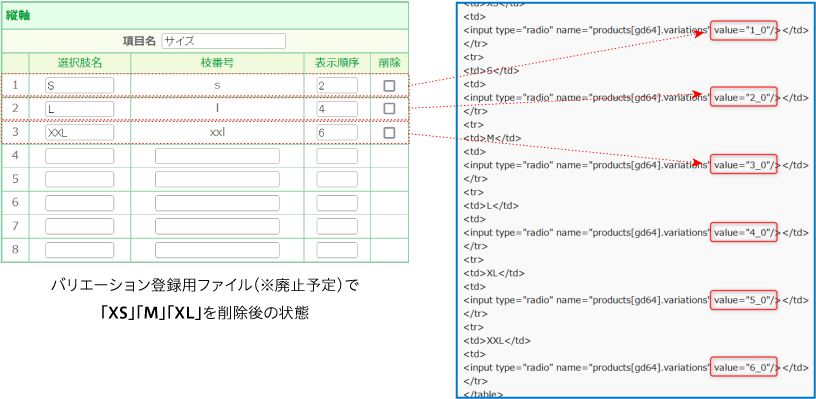Tick the delete checkbox for row XXL
Viewport: 816px width, 399px height.
[389, 133]
